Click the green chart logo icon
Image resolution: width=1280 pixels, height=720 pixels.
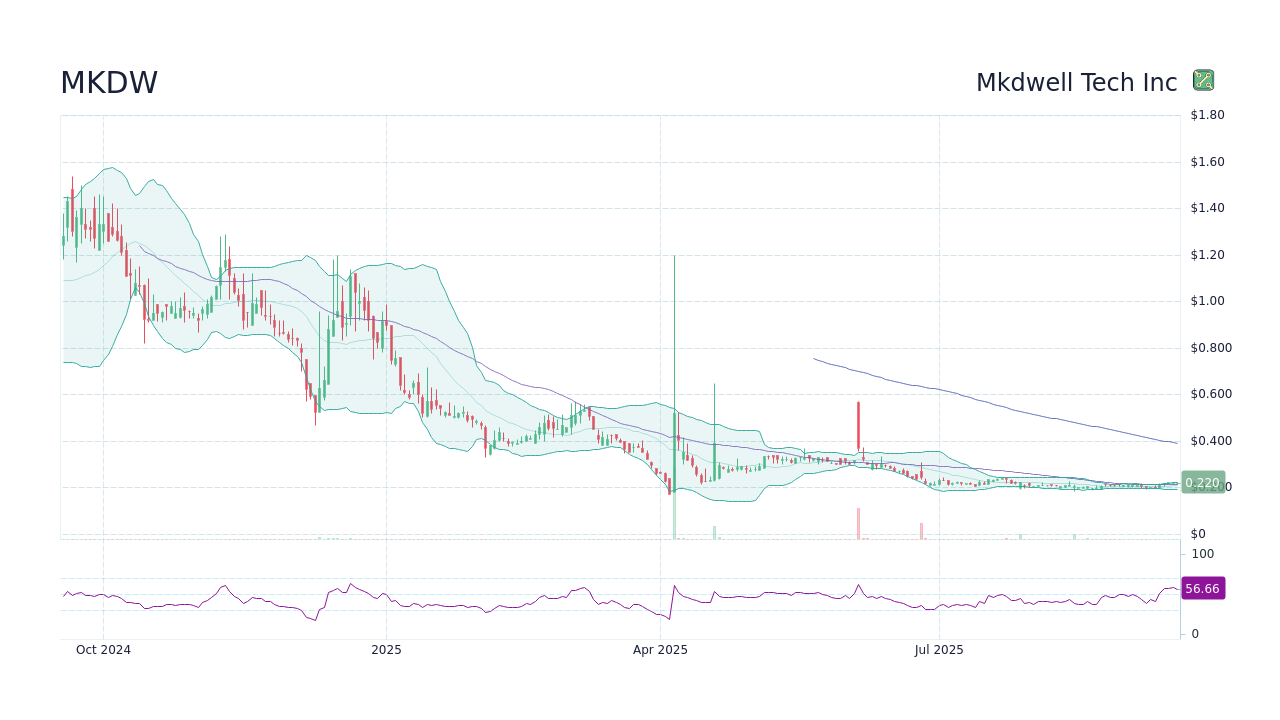(1203, 79)
